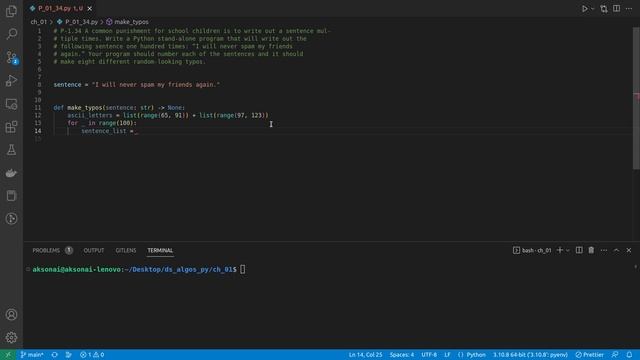Screen dimensions: 640x360
Task: Open the Explorer view in activity bar
Action: pos(11,11)
